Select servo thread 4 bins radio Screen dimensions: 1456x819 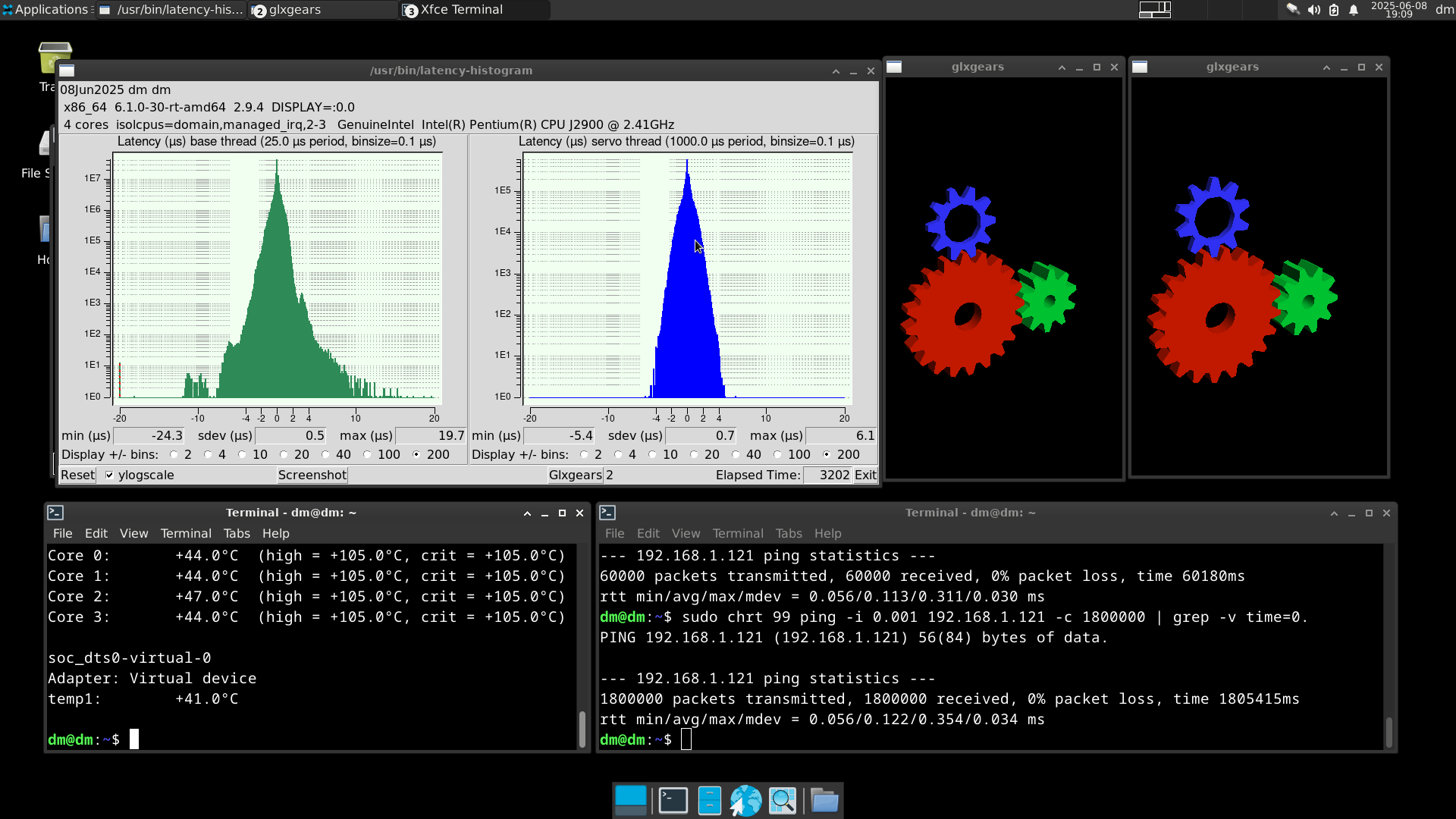pos(618,455)
